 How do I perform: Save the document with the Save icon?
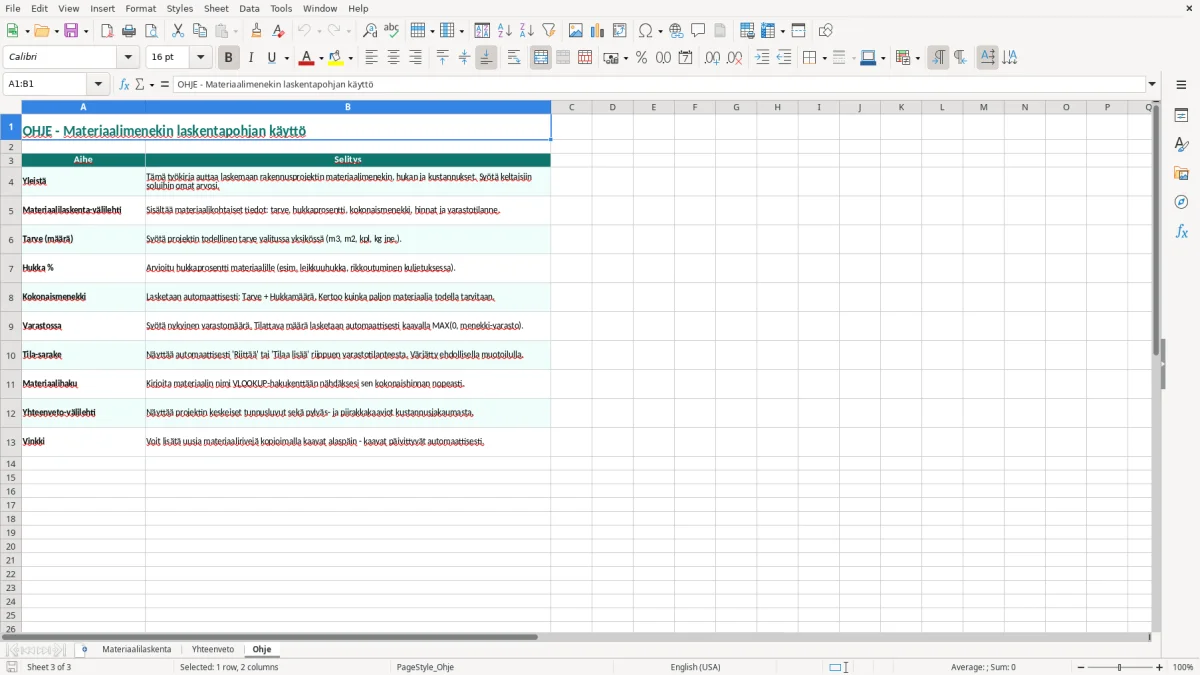click(x=71, y=31)
